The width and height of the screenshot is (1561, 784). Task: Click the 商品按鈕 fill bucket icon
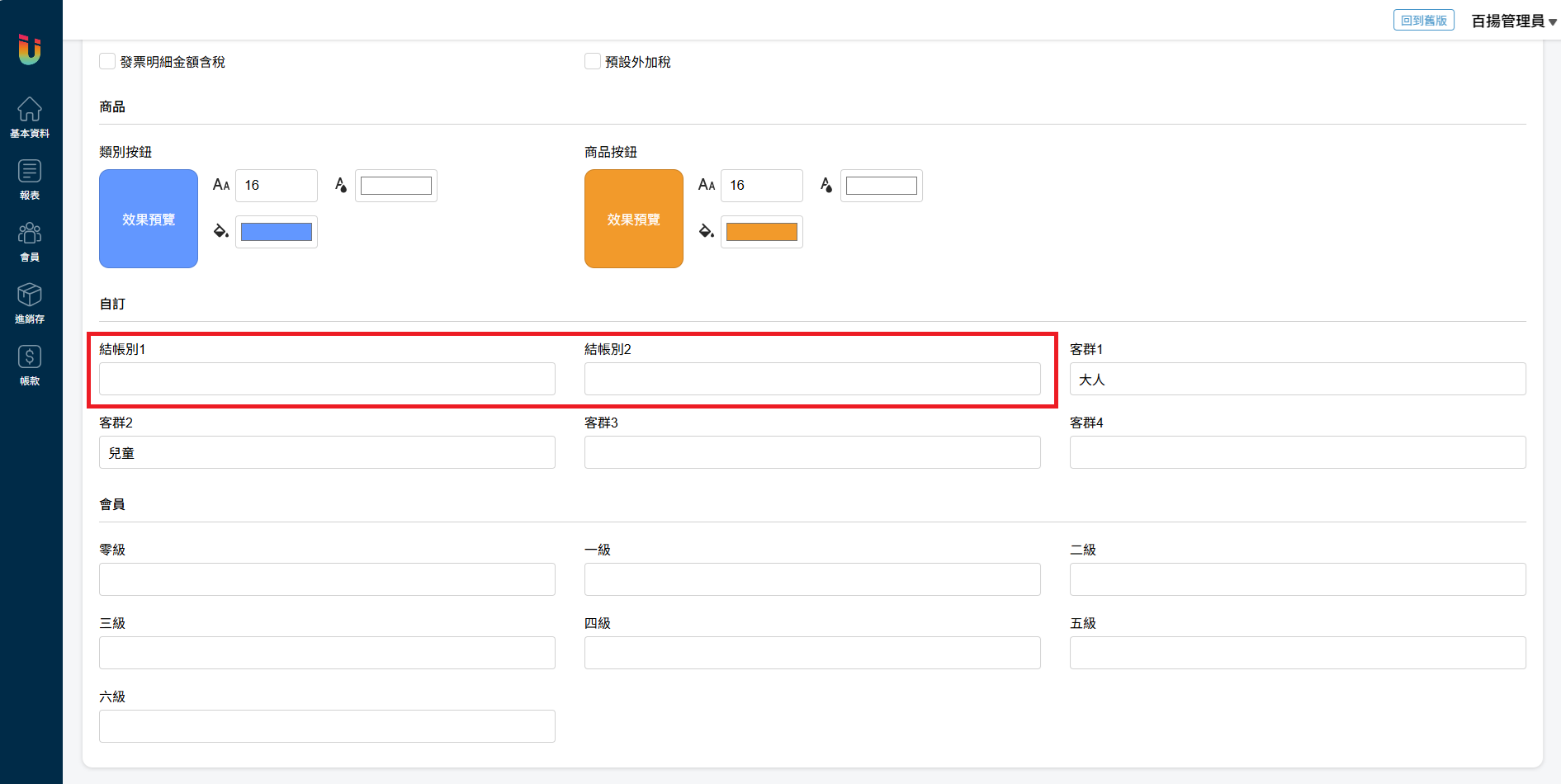click(706, 231)
